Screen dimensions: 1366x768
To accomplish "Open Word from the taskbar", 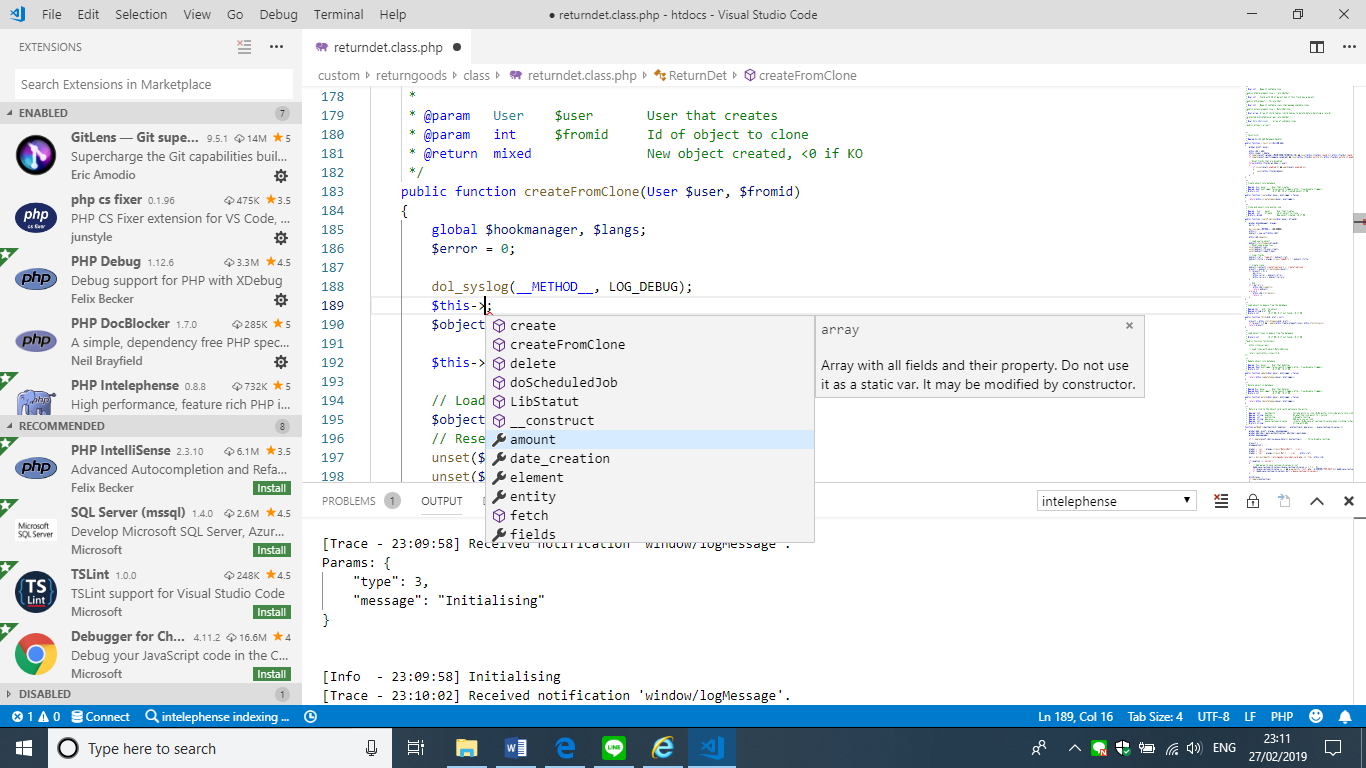I will click(516, 748).
